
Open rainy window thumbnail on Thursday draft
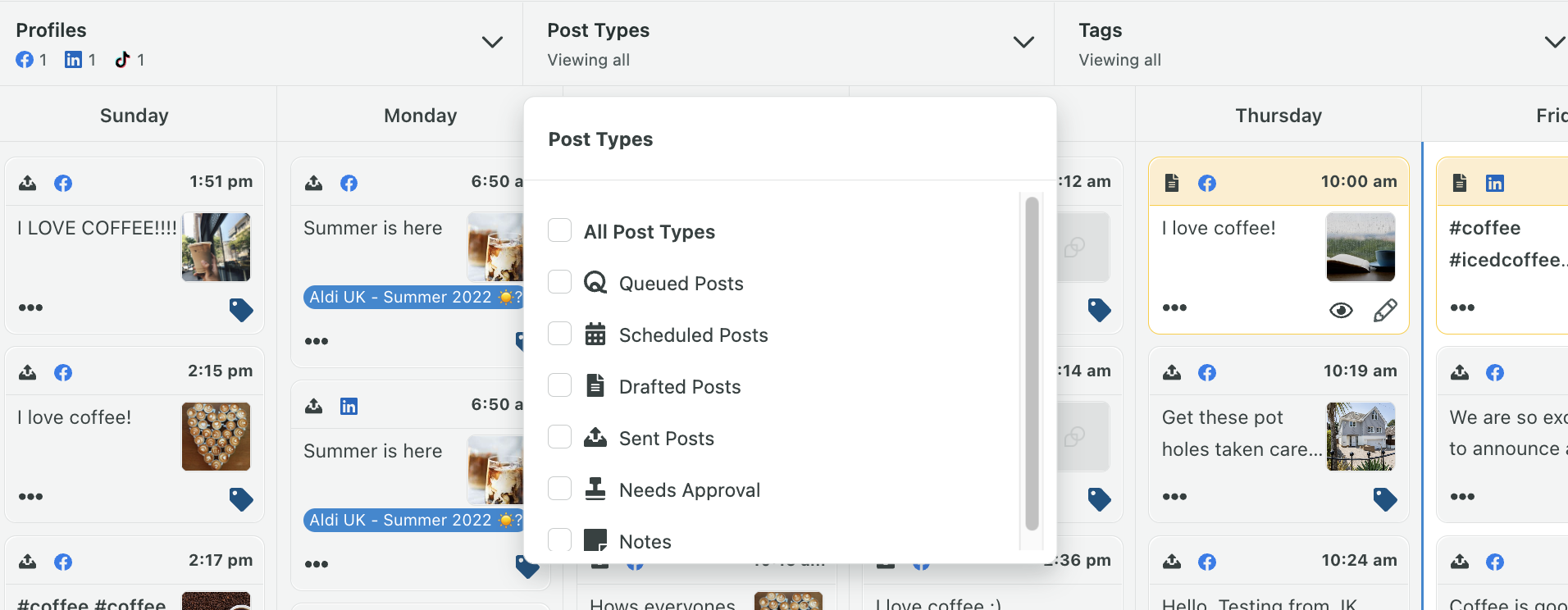[1361, 247]
